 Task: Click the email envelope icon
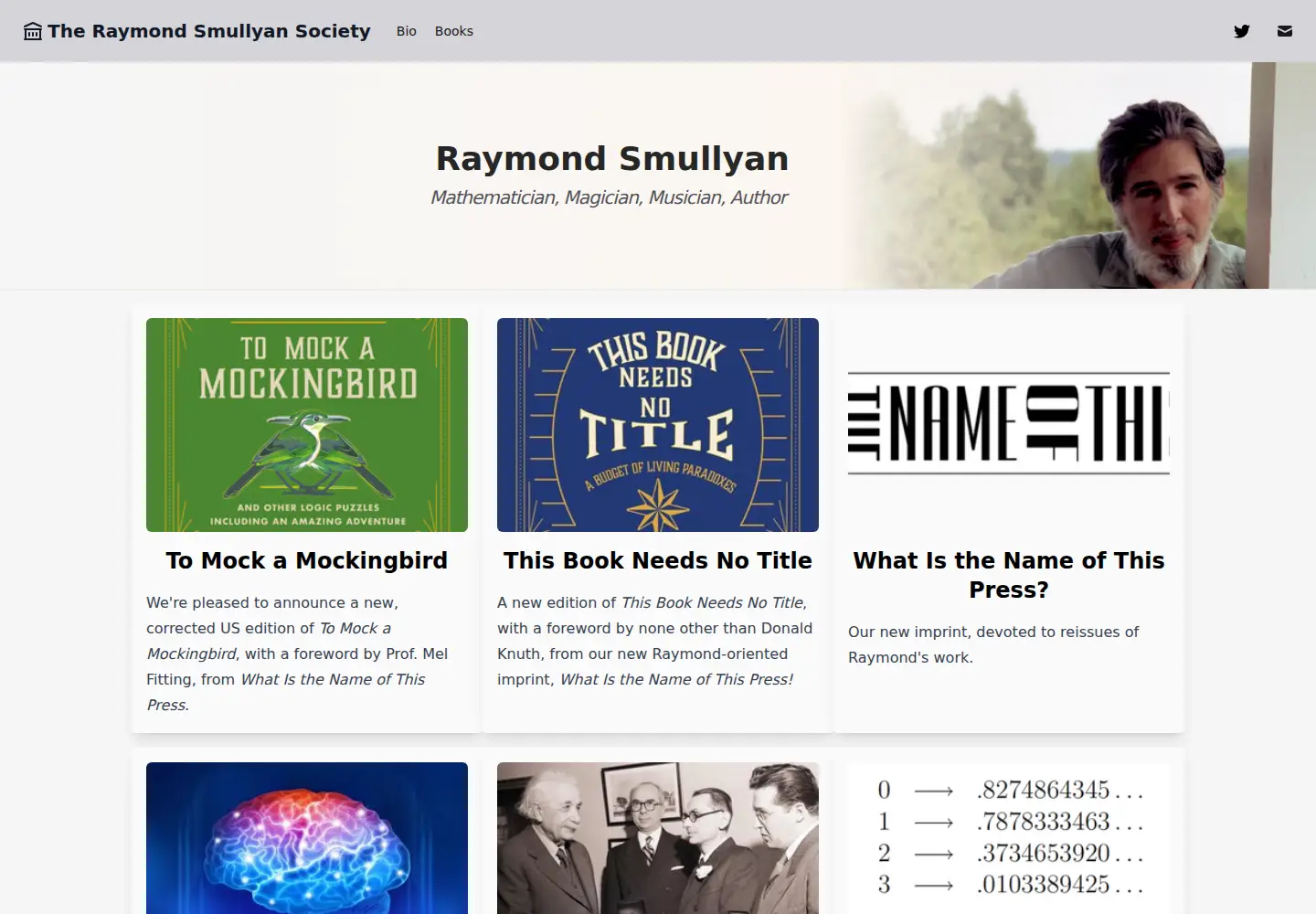(1285, 31)
